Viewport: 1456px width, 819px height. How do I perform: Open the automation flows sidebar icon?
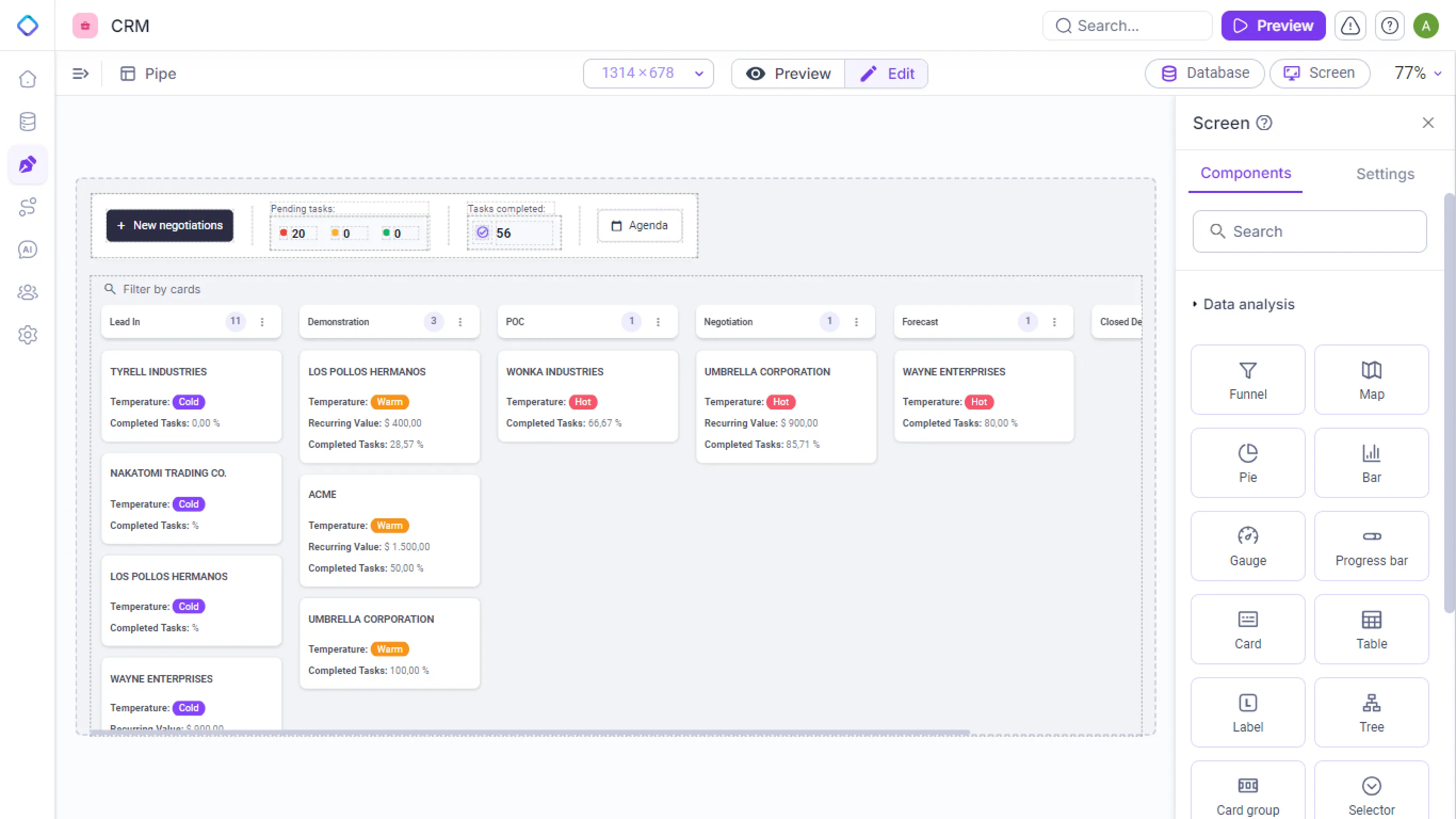coord(27,207)
